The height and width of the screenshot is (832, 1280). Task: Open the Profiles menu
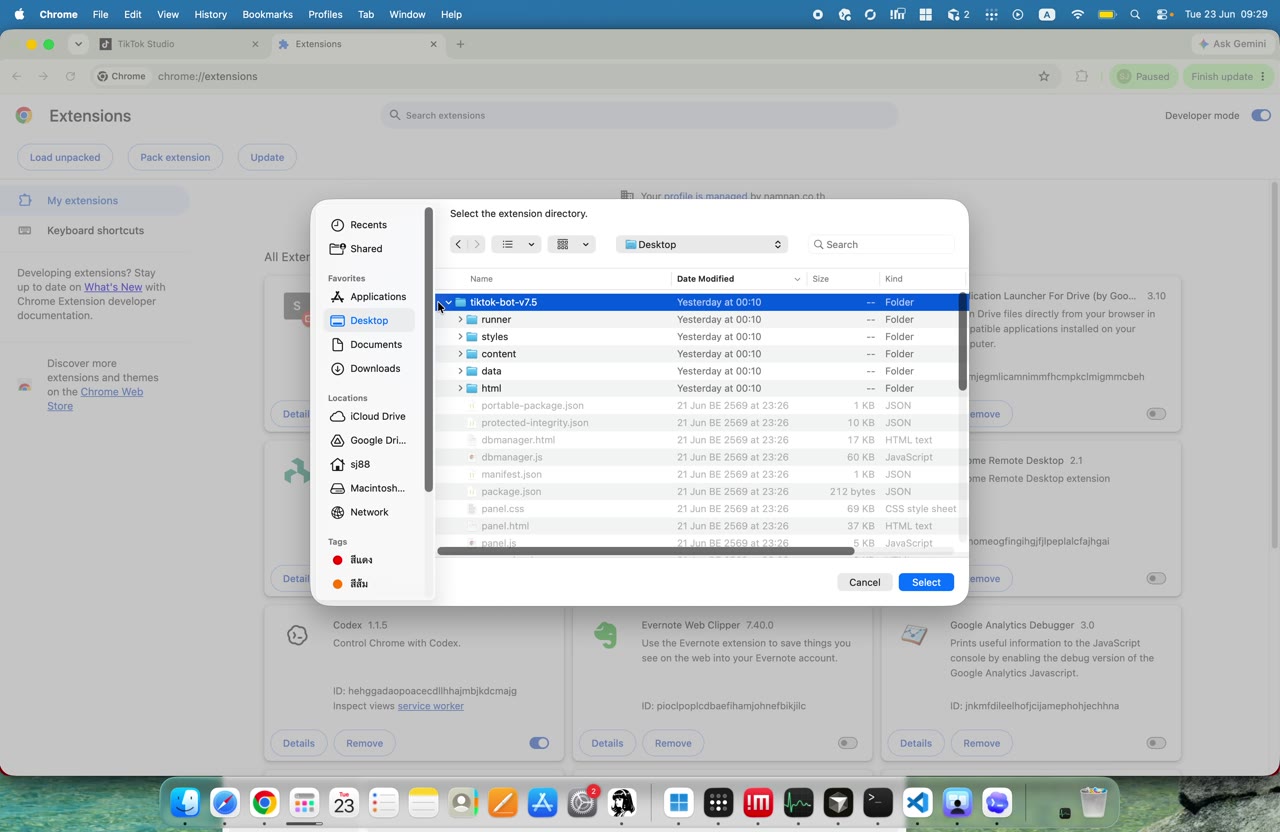[x=325, y=15]
